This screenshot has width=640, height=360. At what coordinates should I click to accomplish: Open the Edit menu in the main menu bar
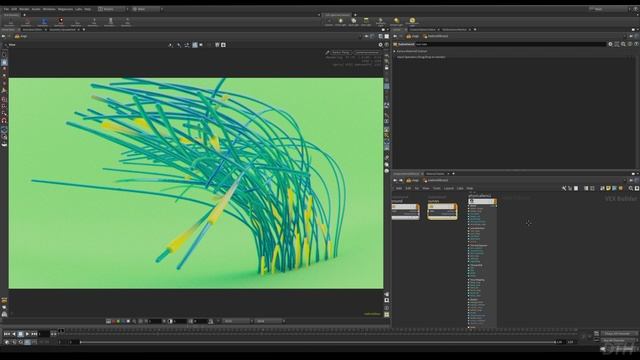coord(14,9)
